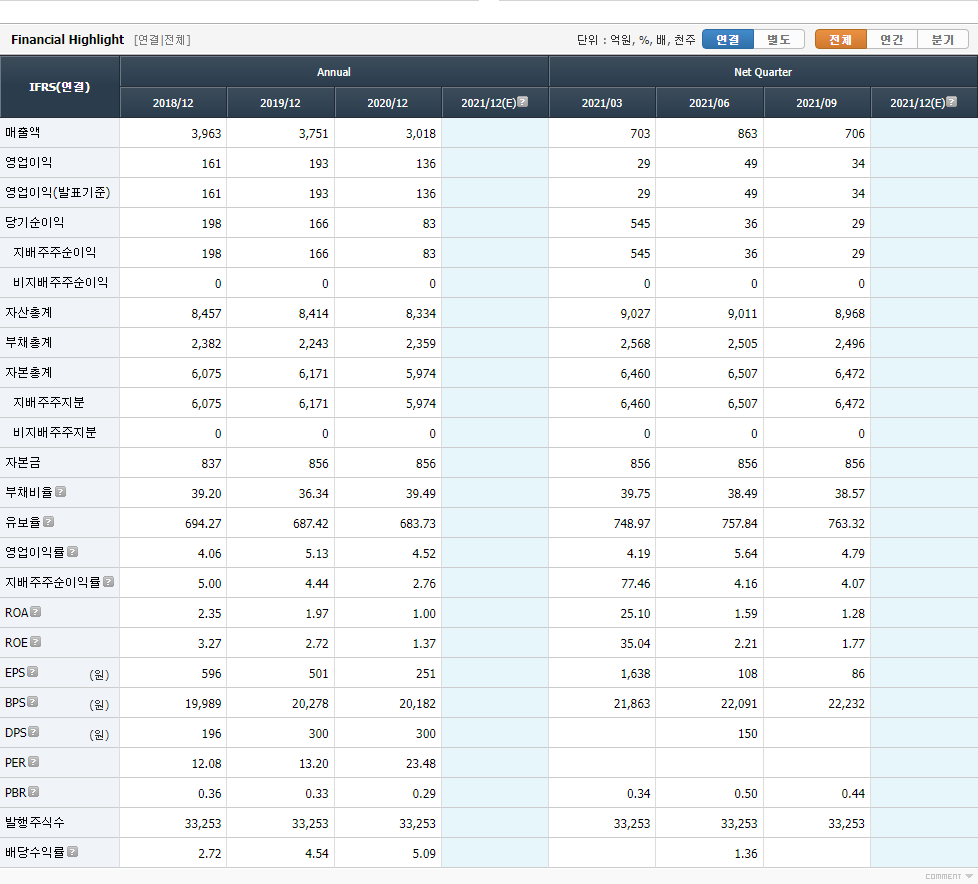Click the 2018/12 column header
Screen dimensions: 978x884
click(173, 103)
